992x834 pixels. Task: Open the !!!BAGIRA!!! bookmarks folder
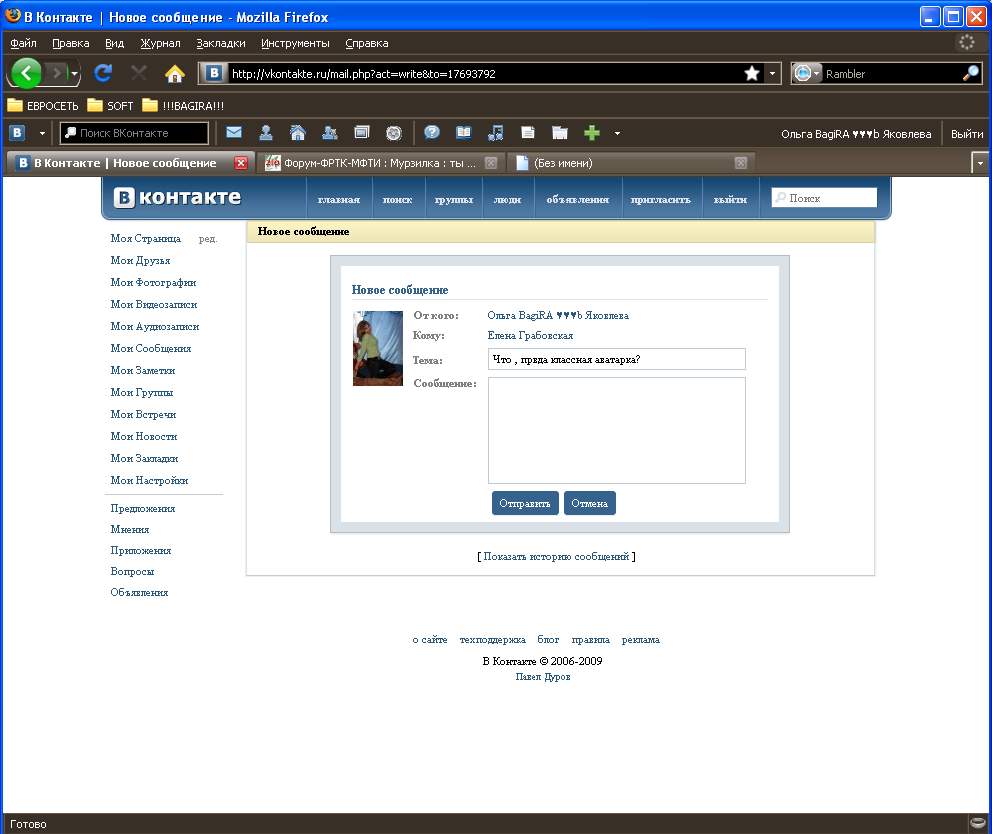183,106
